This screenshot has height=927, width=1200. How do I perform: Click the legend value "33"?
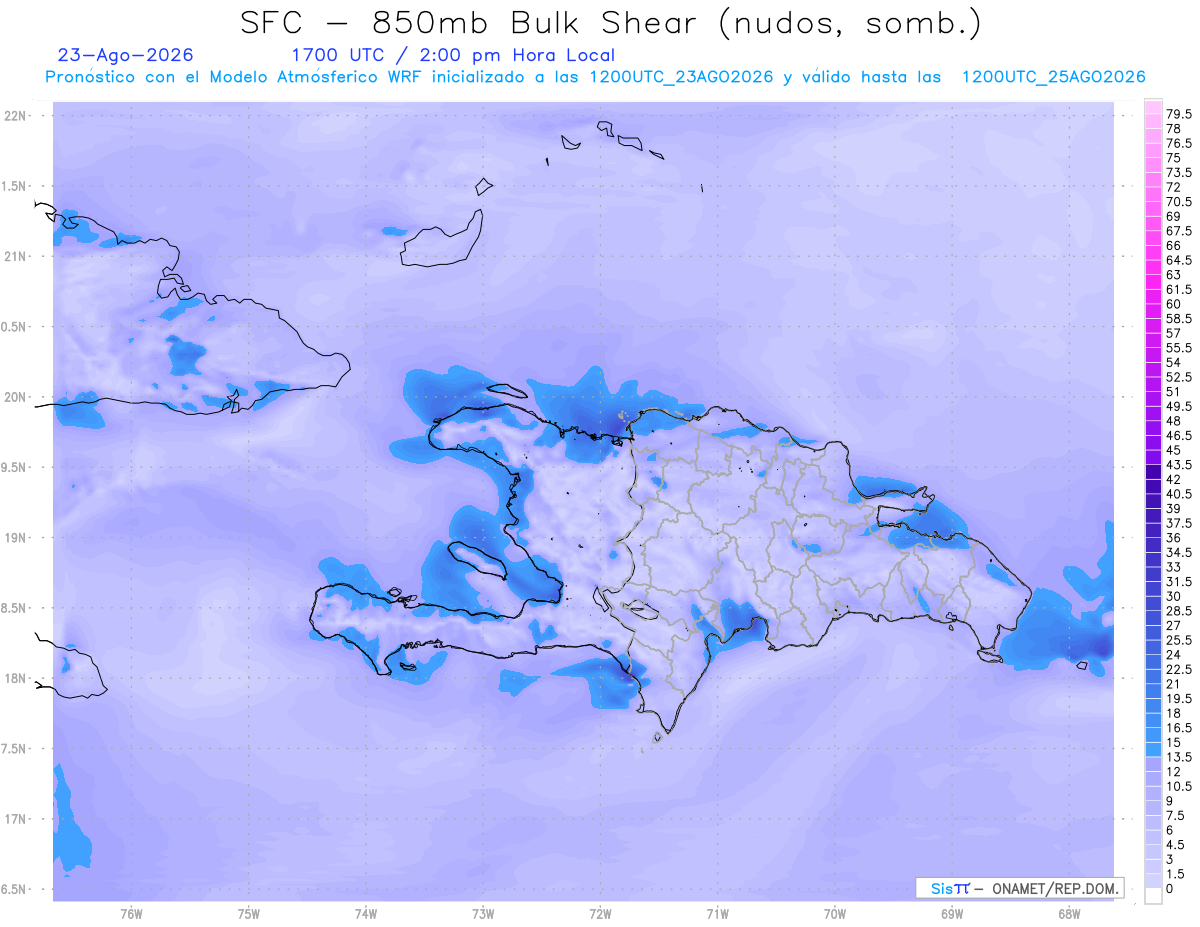click(x=1174, y=567)
